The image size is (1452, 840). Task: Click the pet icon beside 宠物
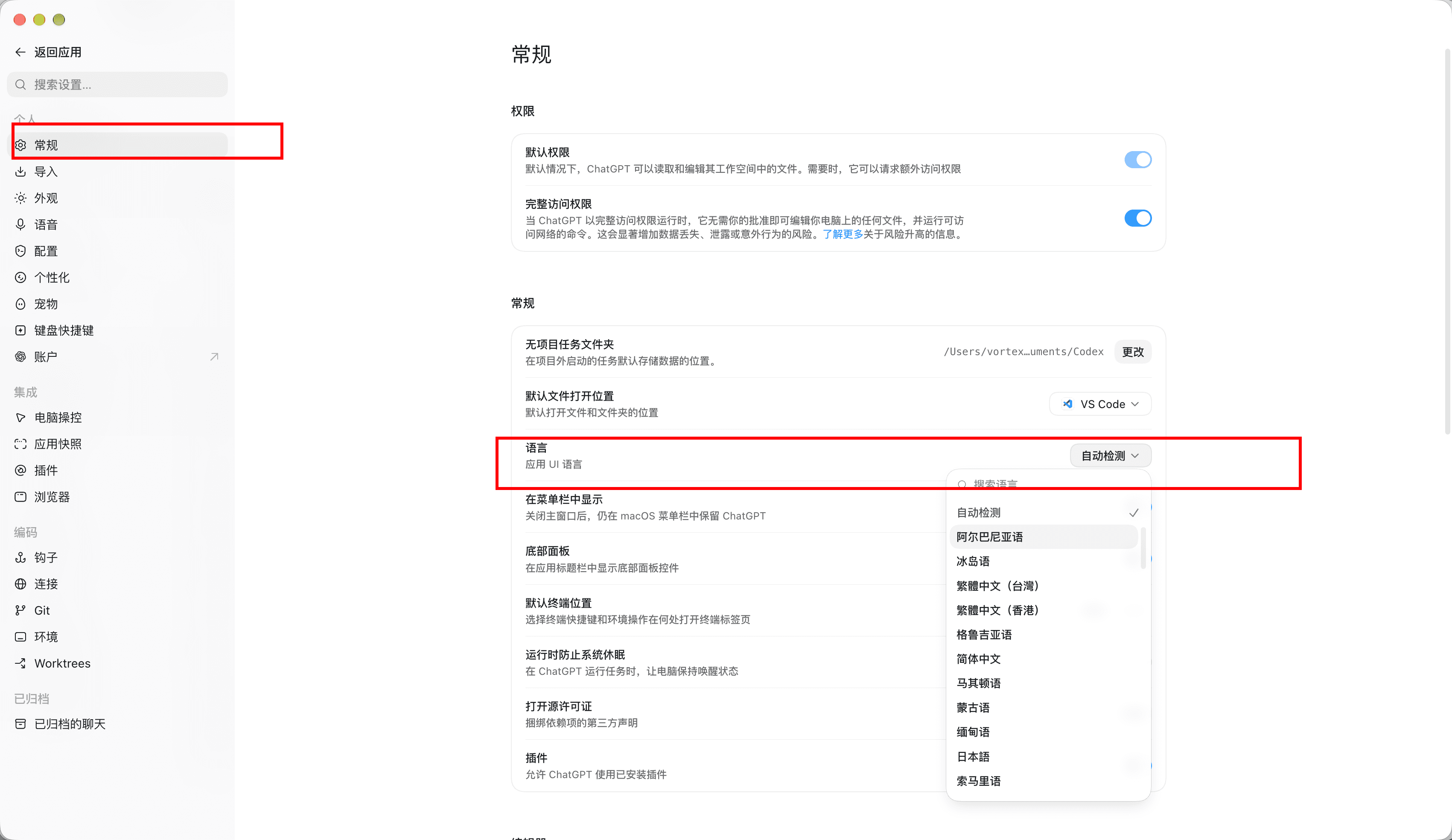coord(20,304)
